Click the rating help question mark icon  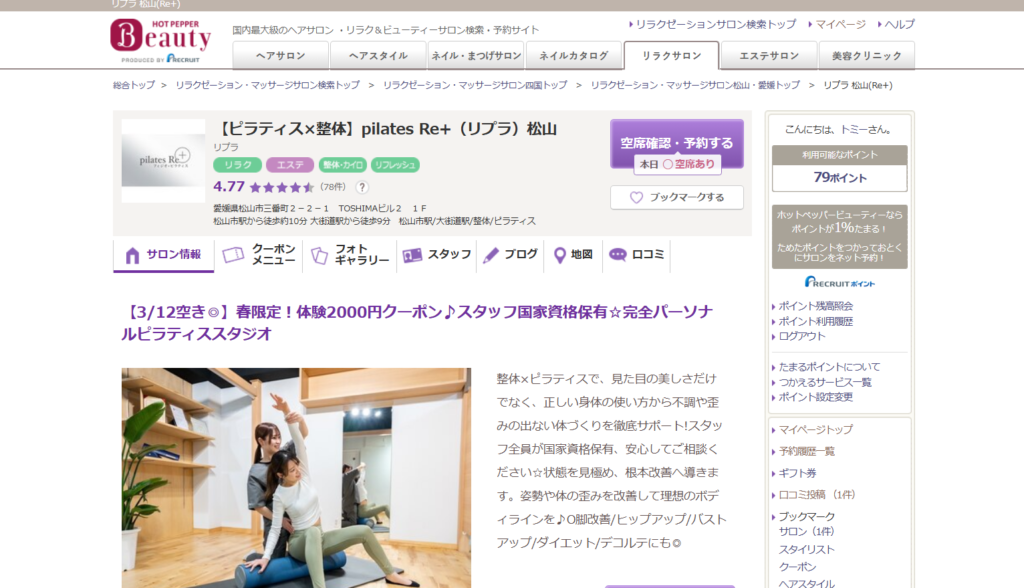coord(362,187)
